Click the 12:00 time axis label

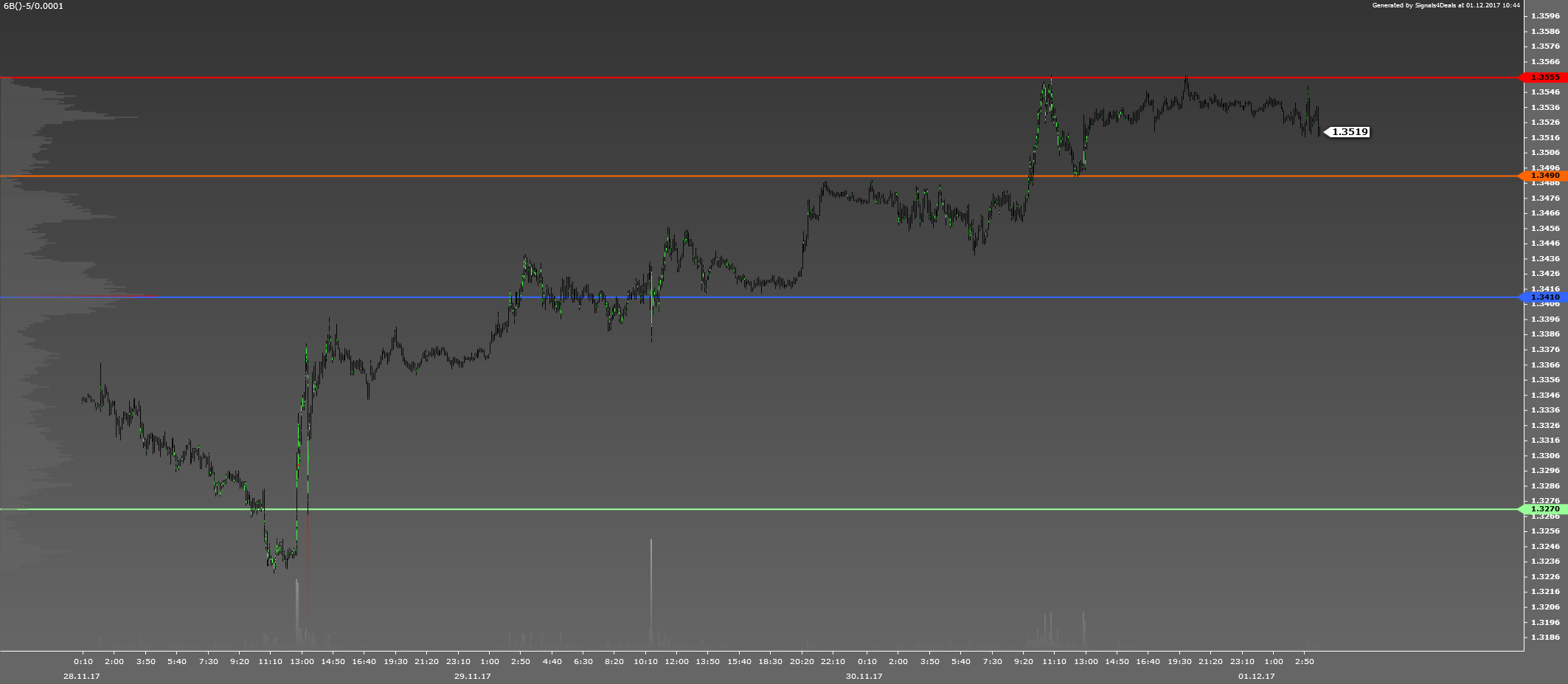click(676, 661)
